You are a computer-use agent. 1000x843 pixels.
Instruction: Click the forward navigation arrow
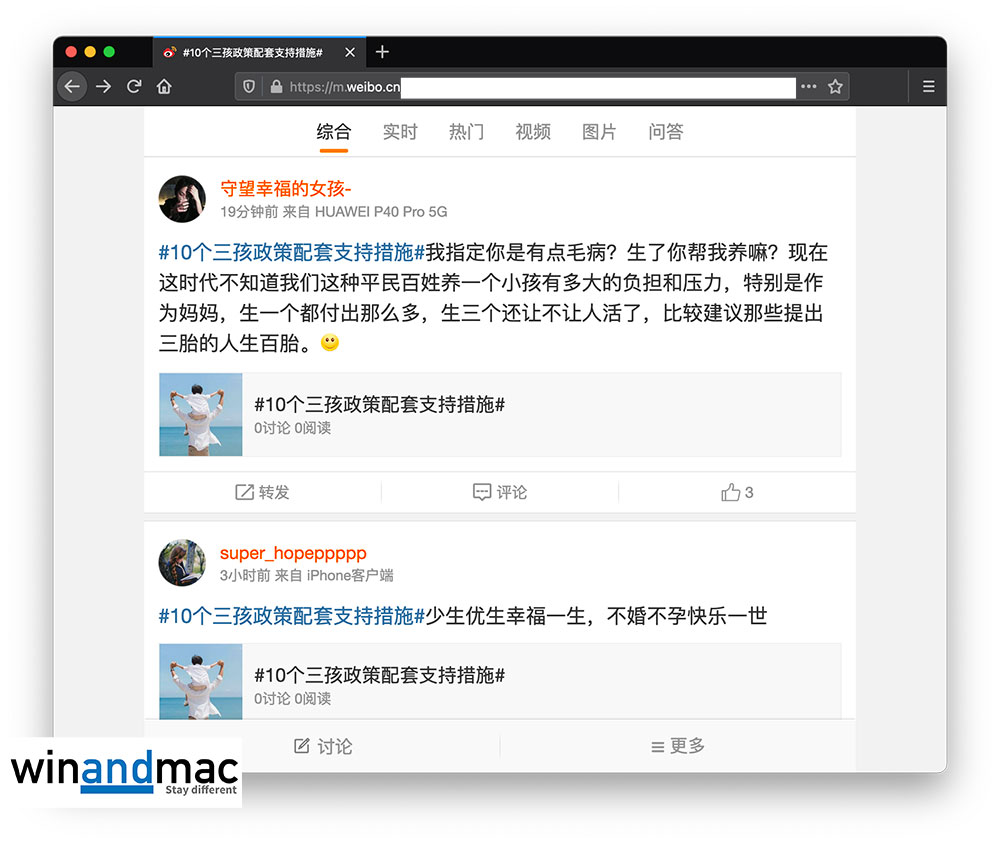(x=103, y=87)
